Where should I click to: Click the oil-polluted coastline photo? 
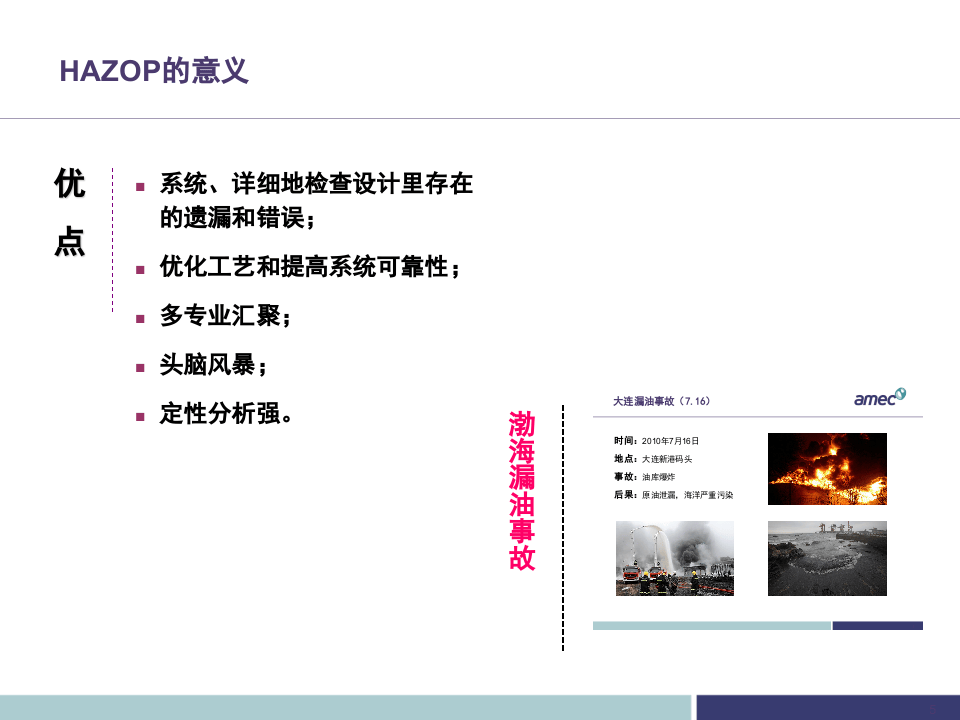pos(827,558)
